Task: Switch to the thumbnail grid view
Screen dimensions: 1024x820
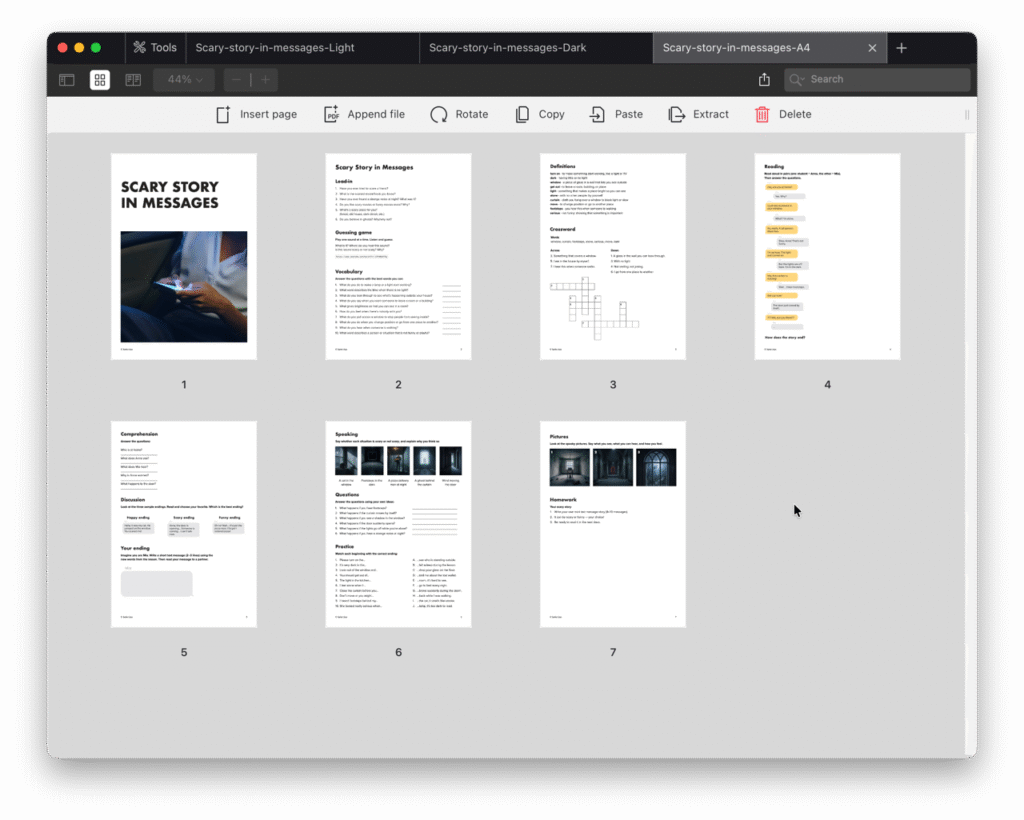Action: (x=100, y=80)
